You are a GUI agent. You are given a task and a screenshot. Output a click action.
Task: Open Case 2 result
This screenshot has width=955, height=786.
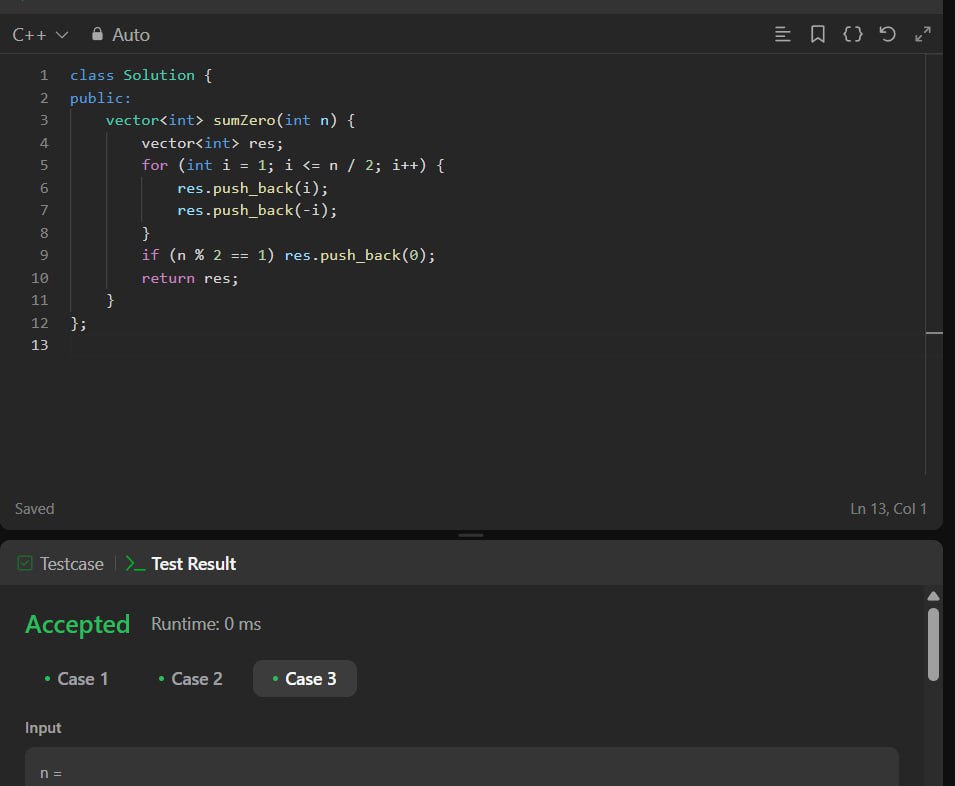point(190,679)
